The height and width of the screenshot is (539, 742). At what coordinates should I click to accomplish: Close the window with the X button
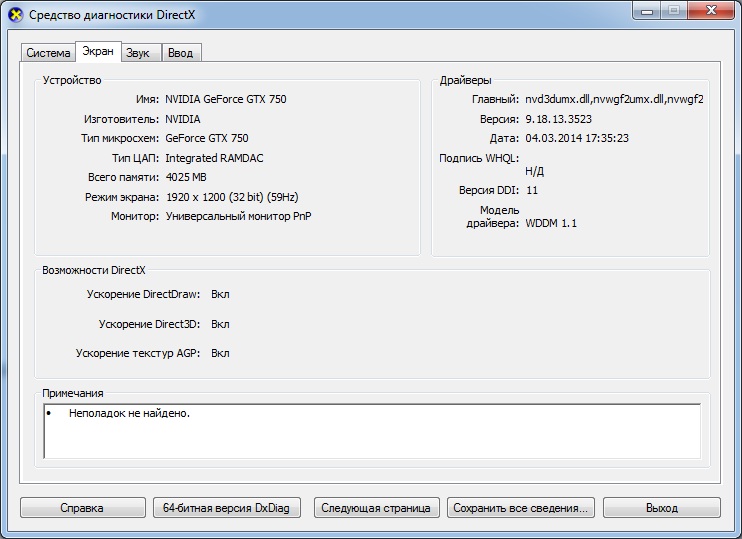point(710,11)
